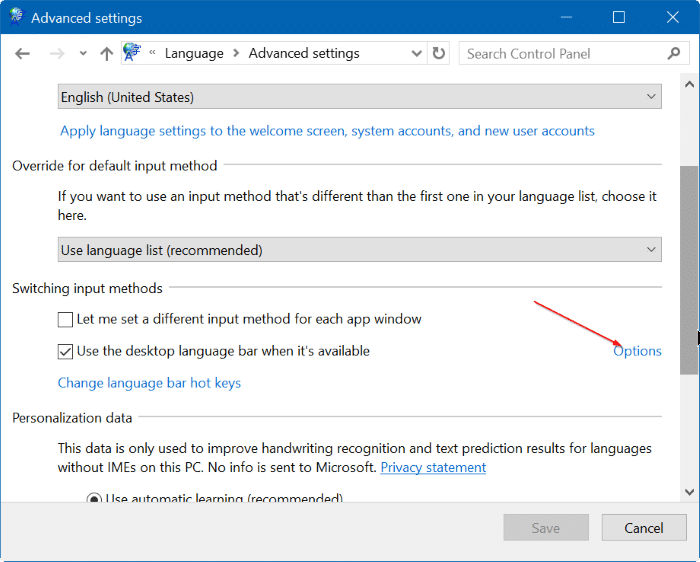
Task: Refresh the Advanced settings page
Action: pos(439,54)
